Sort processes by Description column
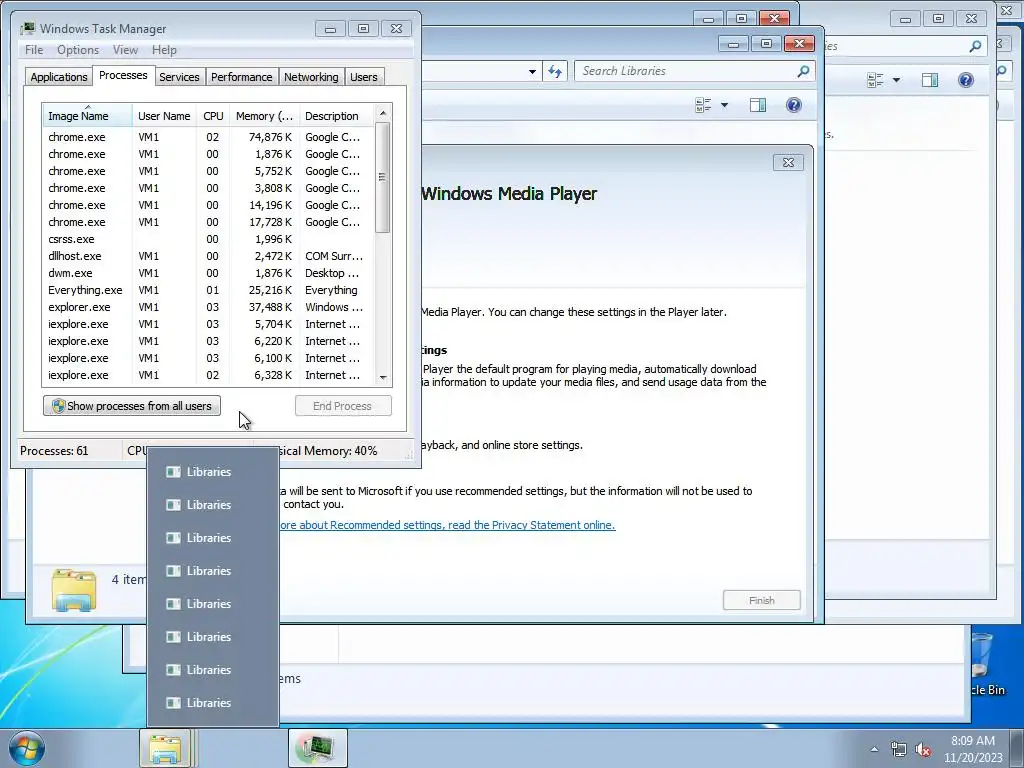Image resolution: width=1024 pixels, height=768 pixels. tap(336, 116)
